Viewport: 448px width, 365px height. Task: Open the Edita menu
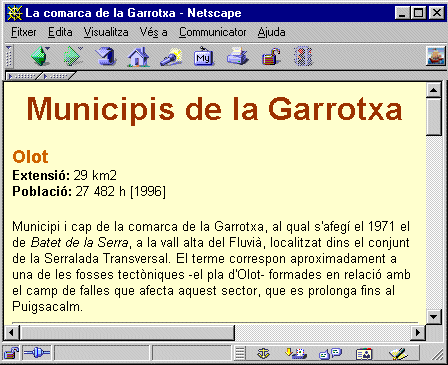tap(60, 32)
